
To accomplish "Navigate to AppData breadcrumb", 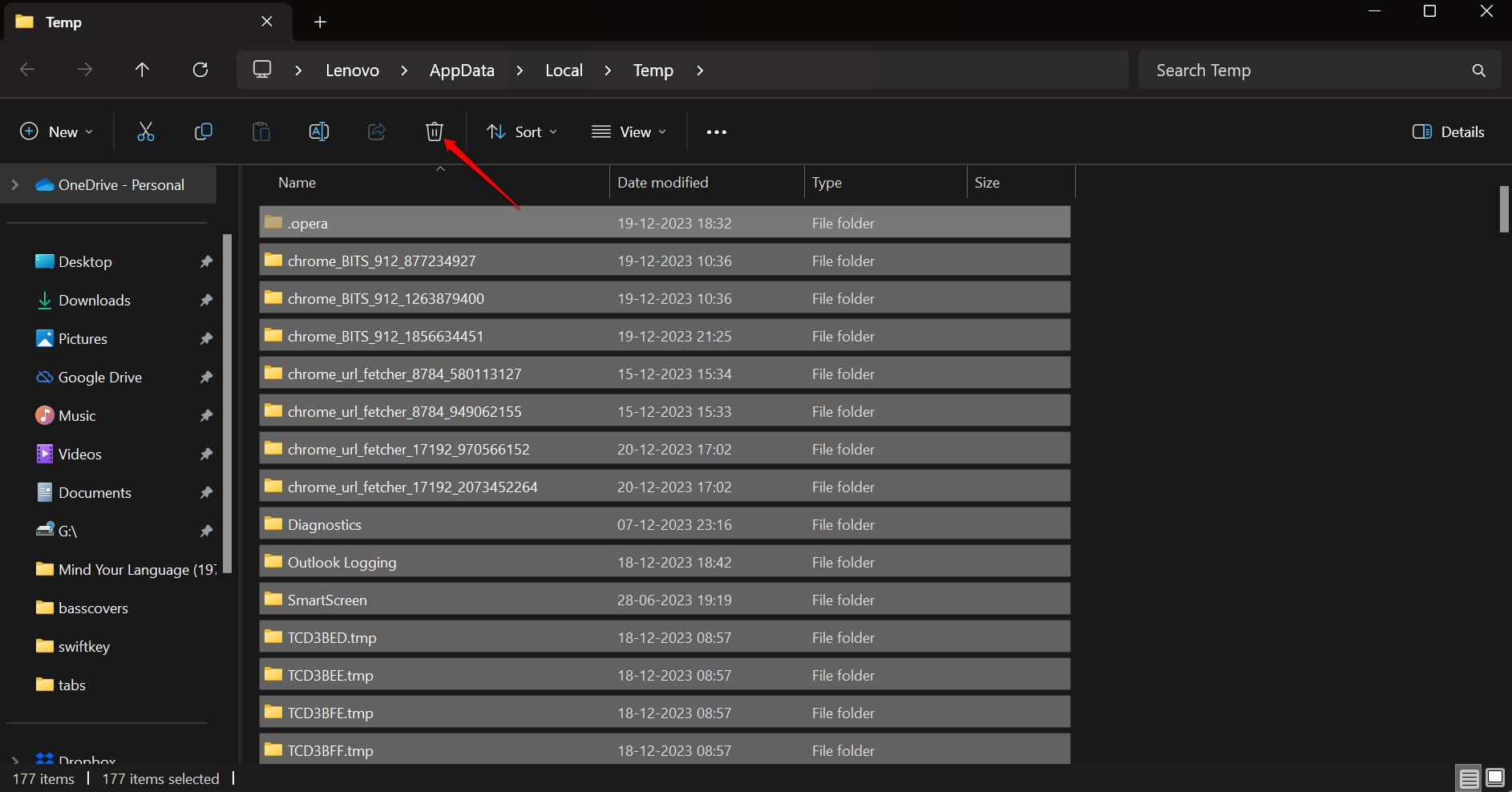I will tap(462, 71).
